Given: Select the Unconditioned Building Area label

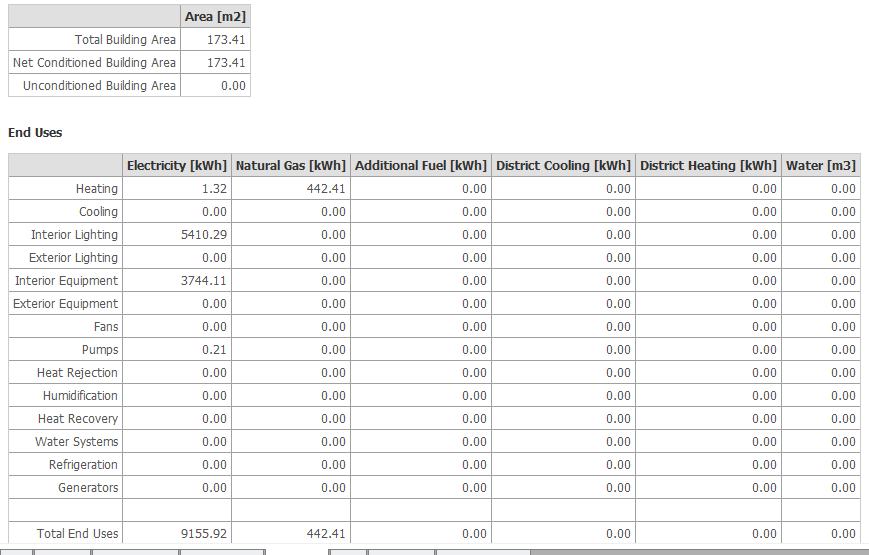Looking at the screenshot, I should pos(99,86).
